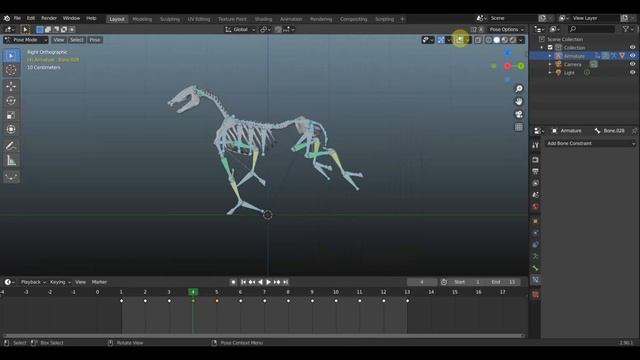Switch to rendered viewport shading
Image resolution: width=640 pixels, height=360 pixels.
coord(513,40)
